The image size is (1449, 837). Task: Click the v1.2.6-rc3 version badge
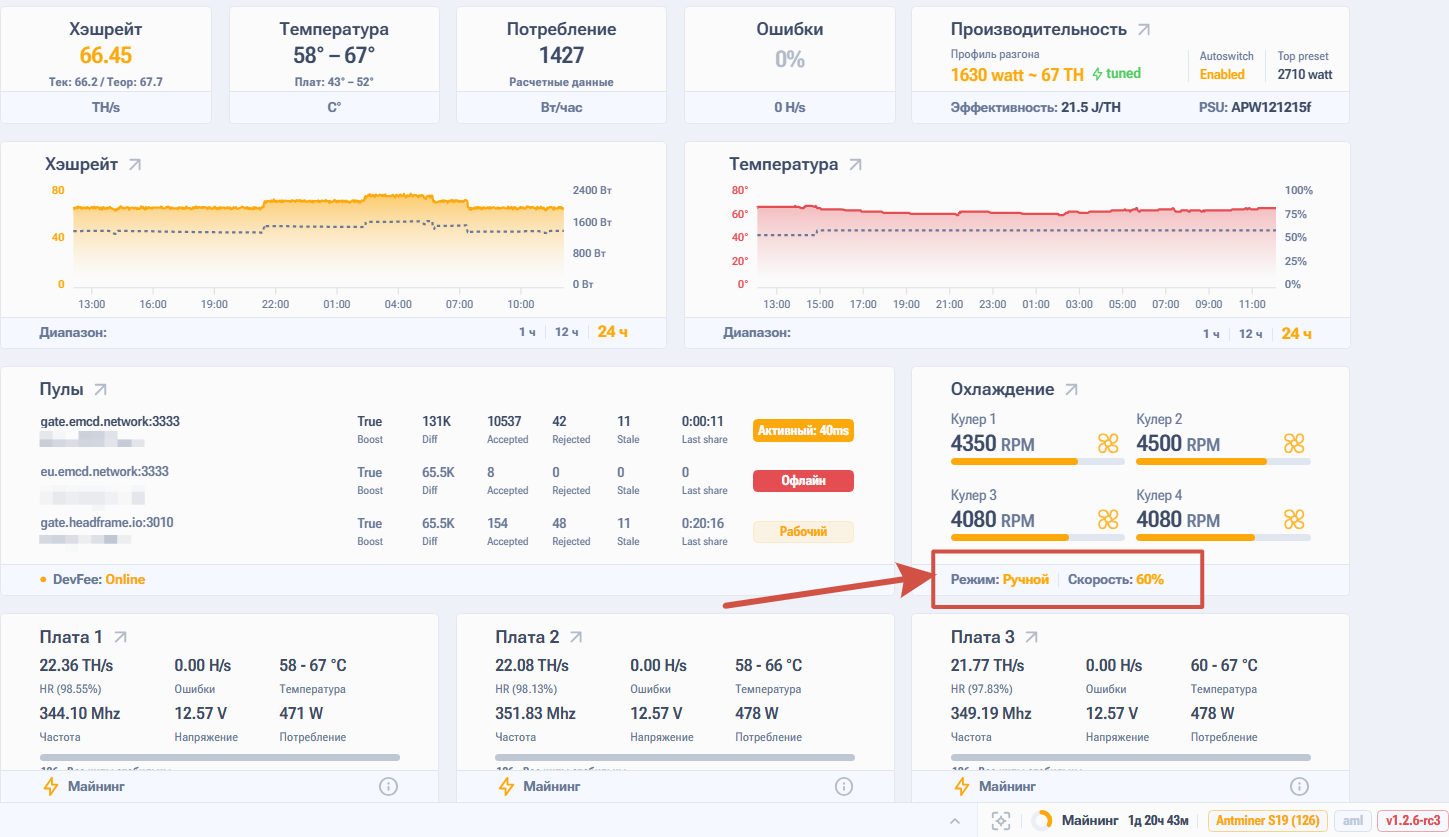click(1412, 821)
